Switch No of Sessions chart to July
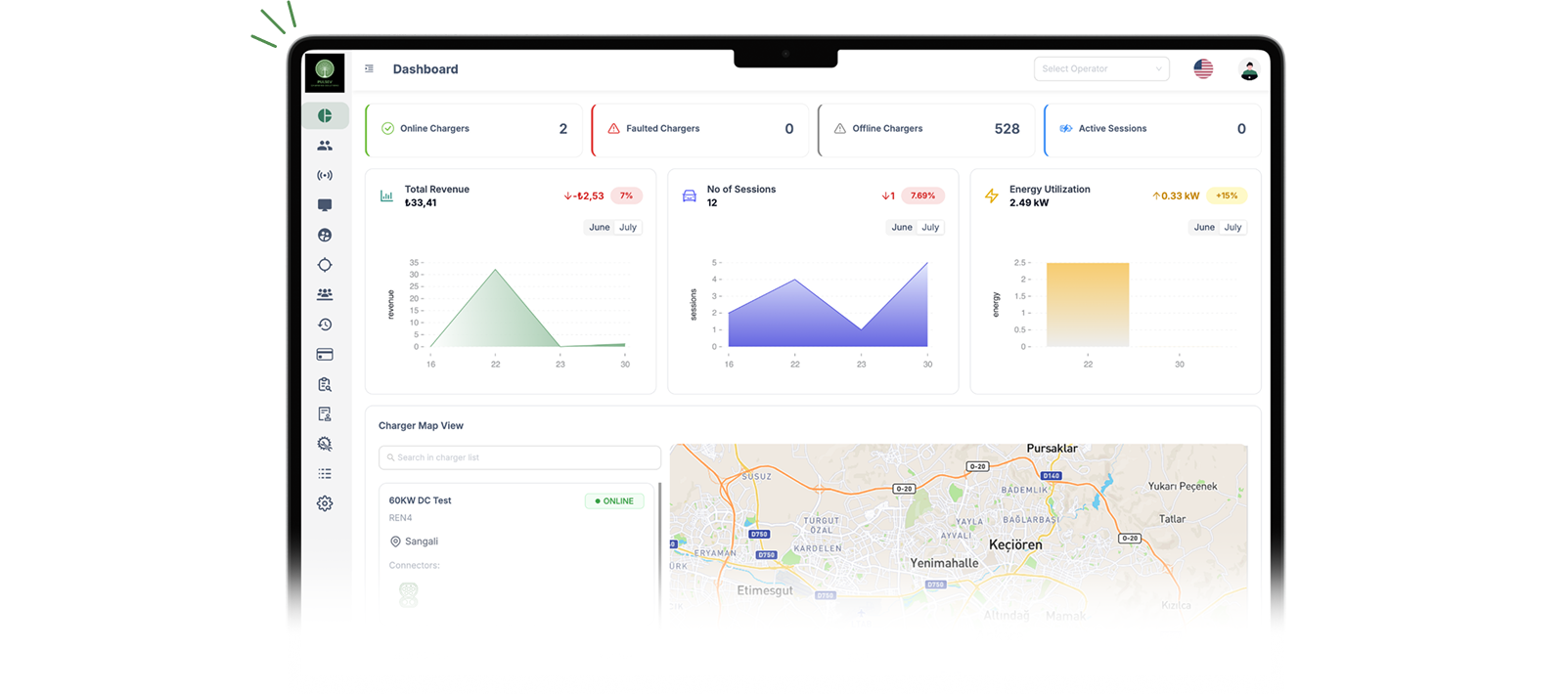The width and height of the screenshot is (1568, 694). [930, 227]
